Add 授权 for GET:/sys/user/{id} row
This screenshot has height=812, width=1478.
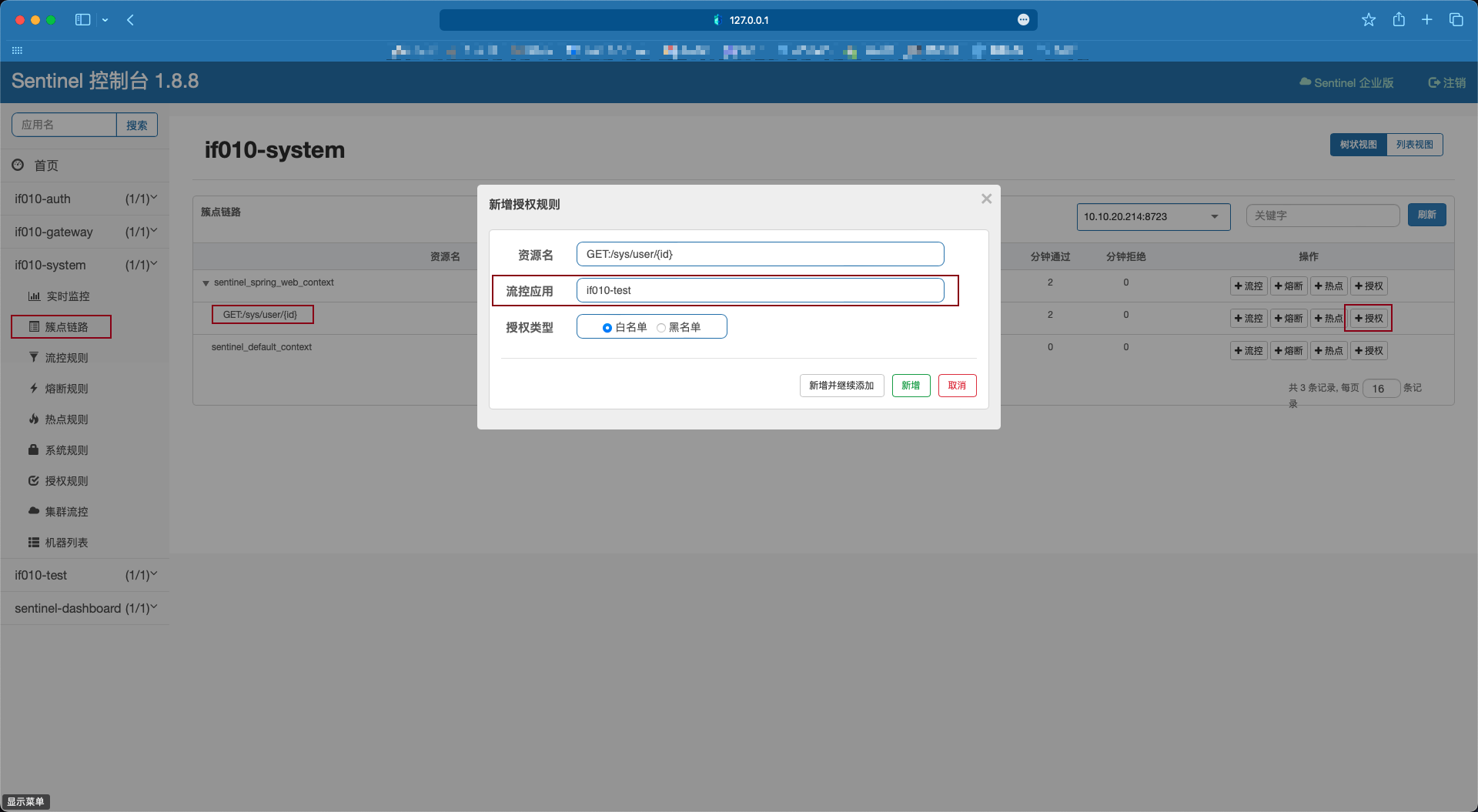tap(1369, 319)
